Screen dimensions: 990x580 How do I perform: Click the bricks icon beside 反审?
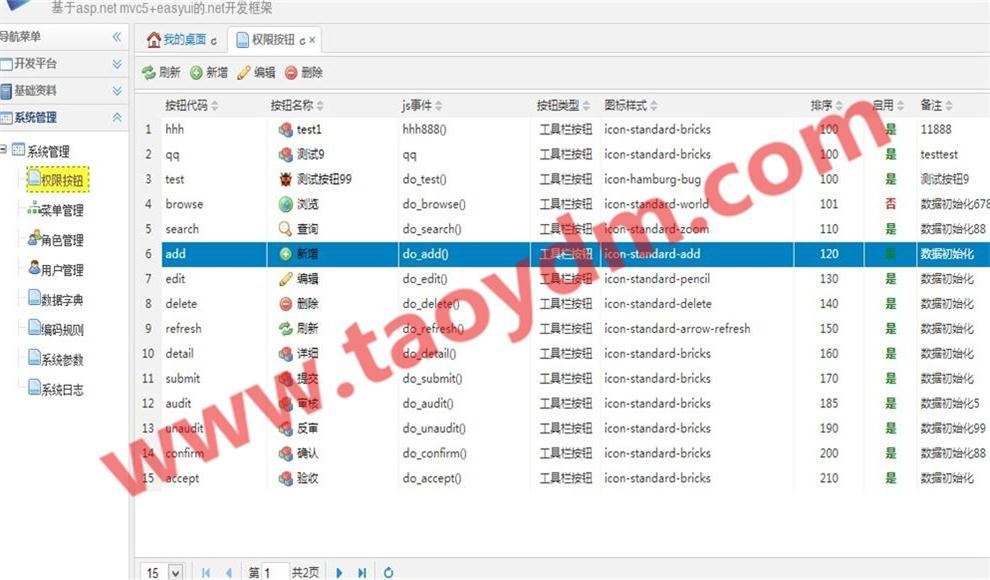click(285, 429)
